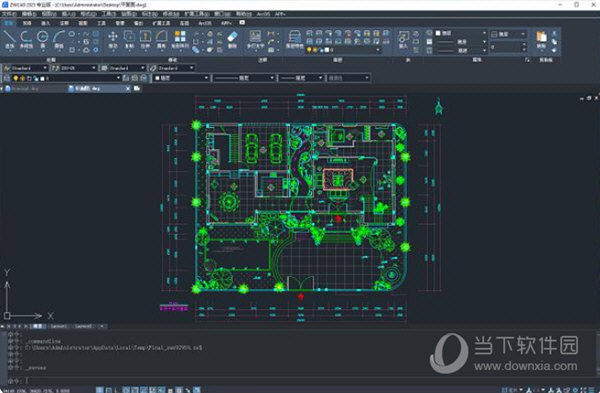The width and height of the screenshot is (600, 393).
Task: Switch to the Drawing1.dwg document tab
Action: coord(25,88)
